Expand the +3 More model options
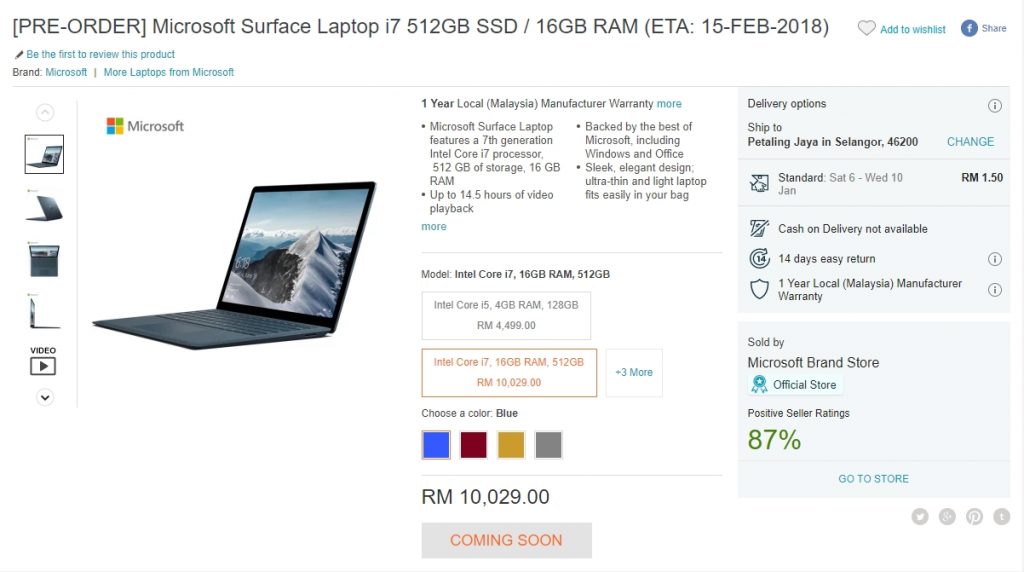The image size is (1024, 572). point(634,373)
